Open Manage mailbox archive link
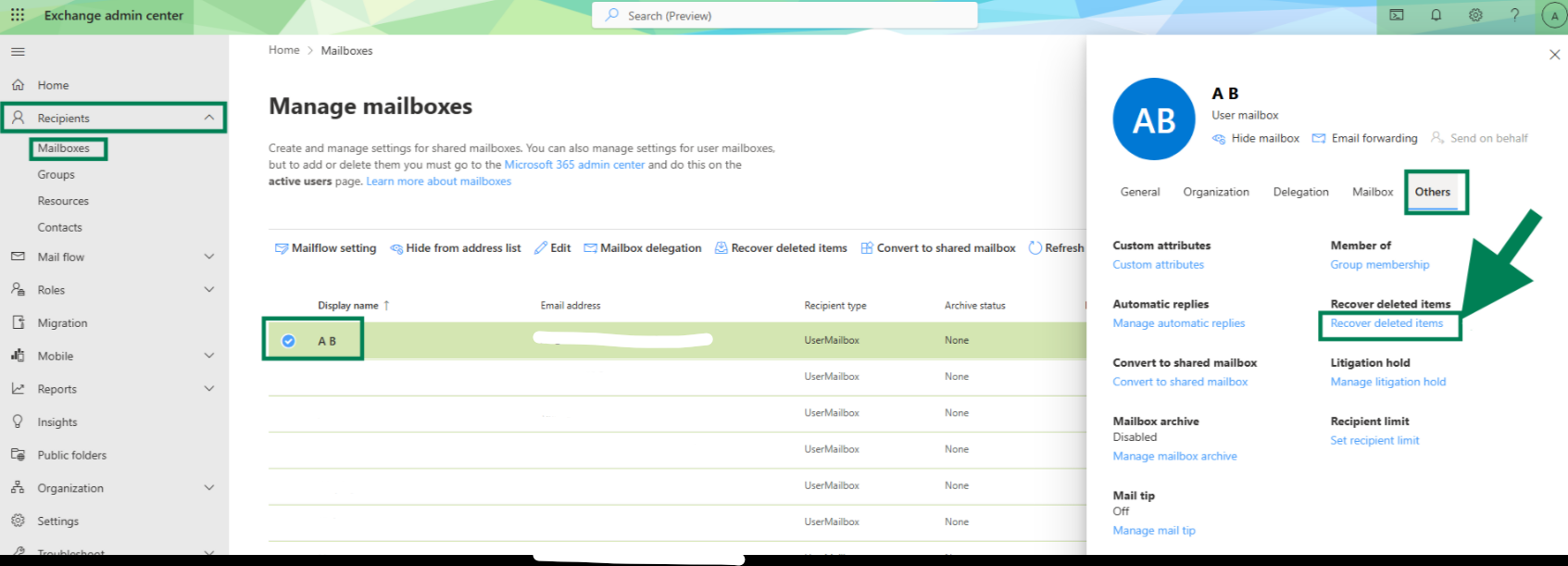 [1174, 457]
